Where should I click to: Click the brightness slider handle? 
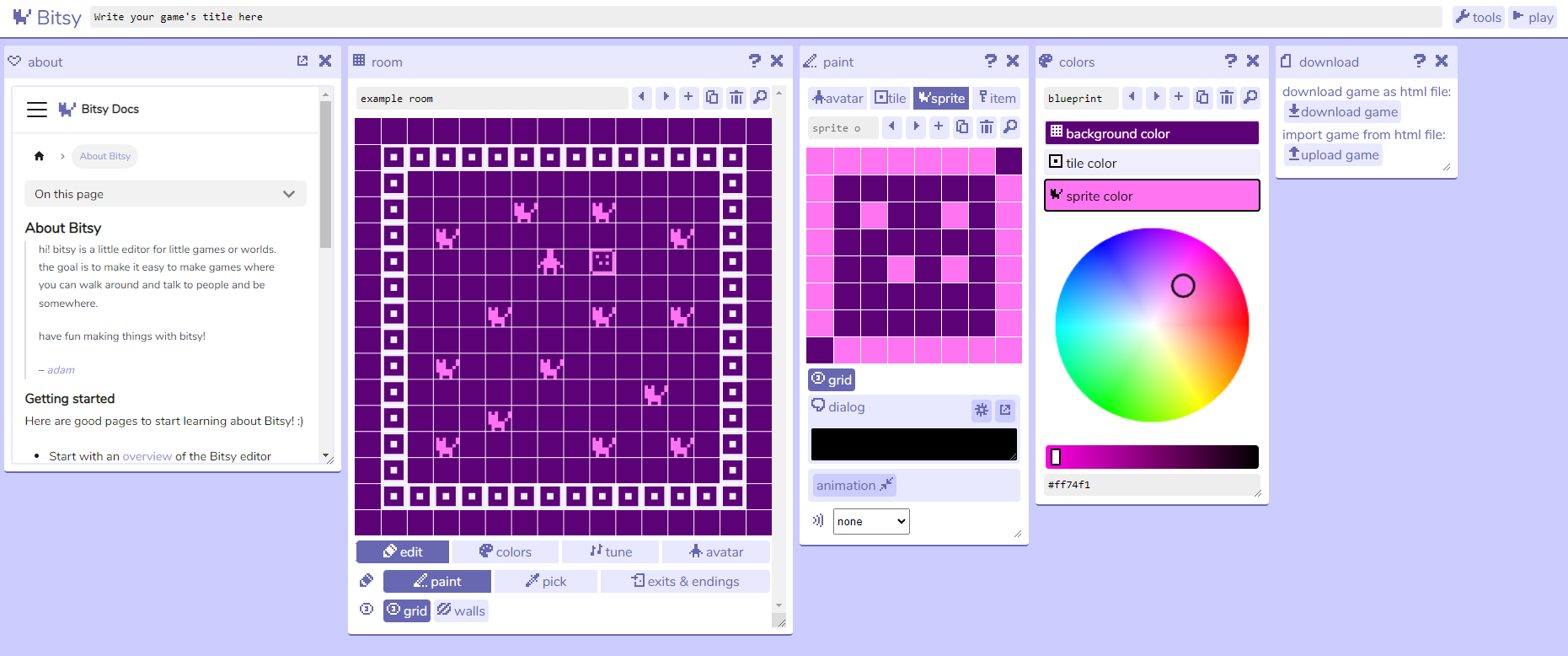[x=1056, y=457]
